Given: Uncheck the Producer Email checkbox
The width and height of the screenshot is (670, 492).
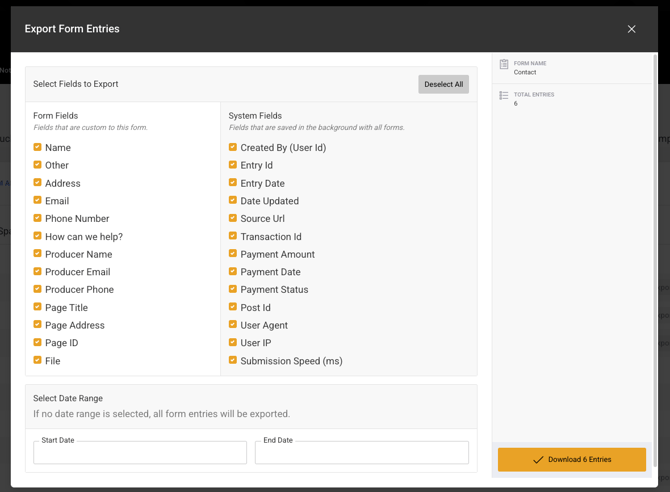Looking at the screenshot, I should tap(37, 272).
